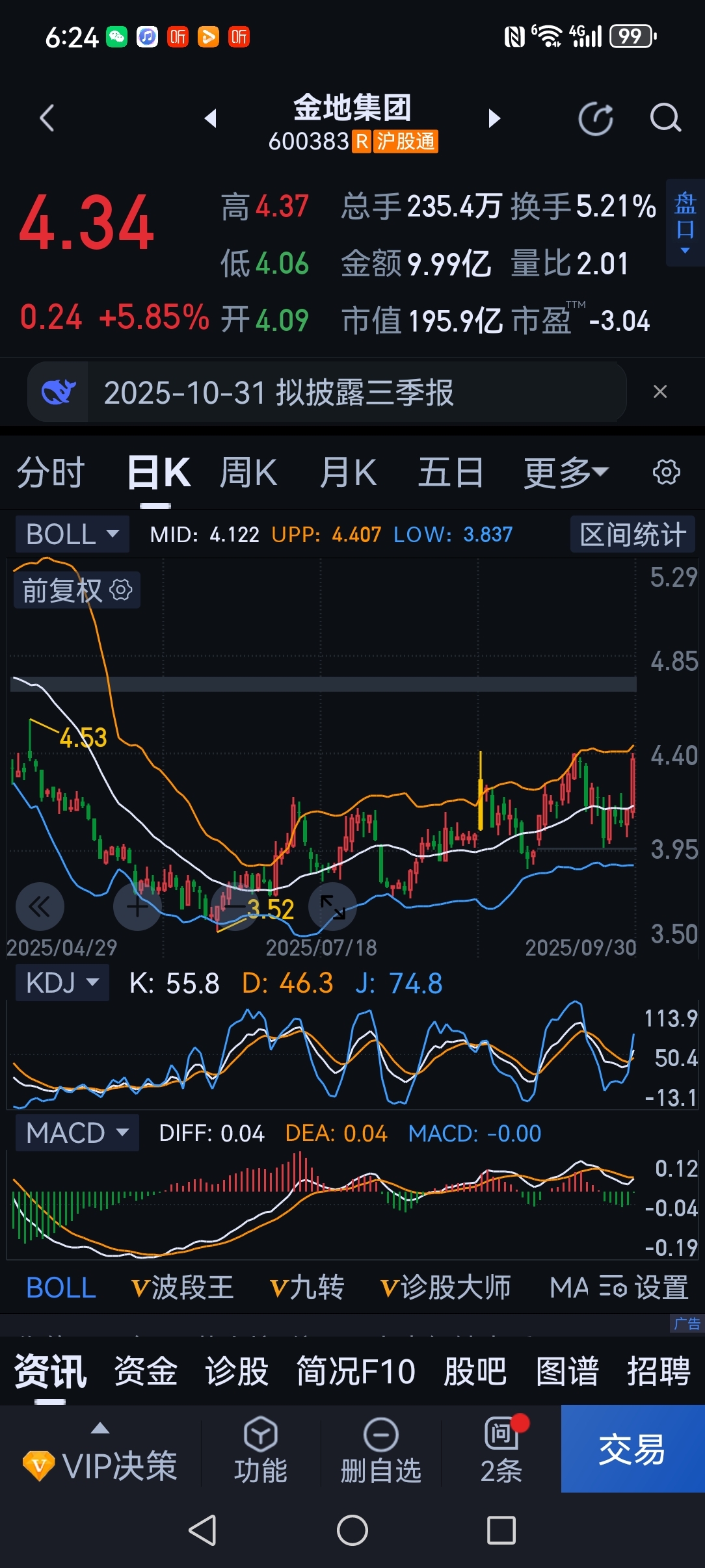Screen dimensions: 705x1568
Task: Tap the 沪股通 badge under stock name
Action: tap(405, 141)
